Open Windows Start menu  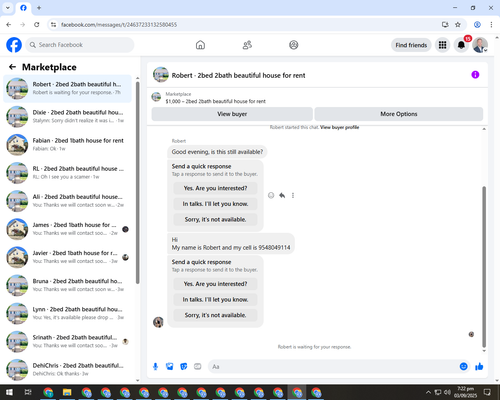[9, 392]
